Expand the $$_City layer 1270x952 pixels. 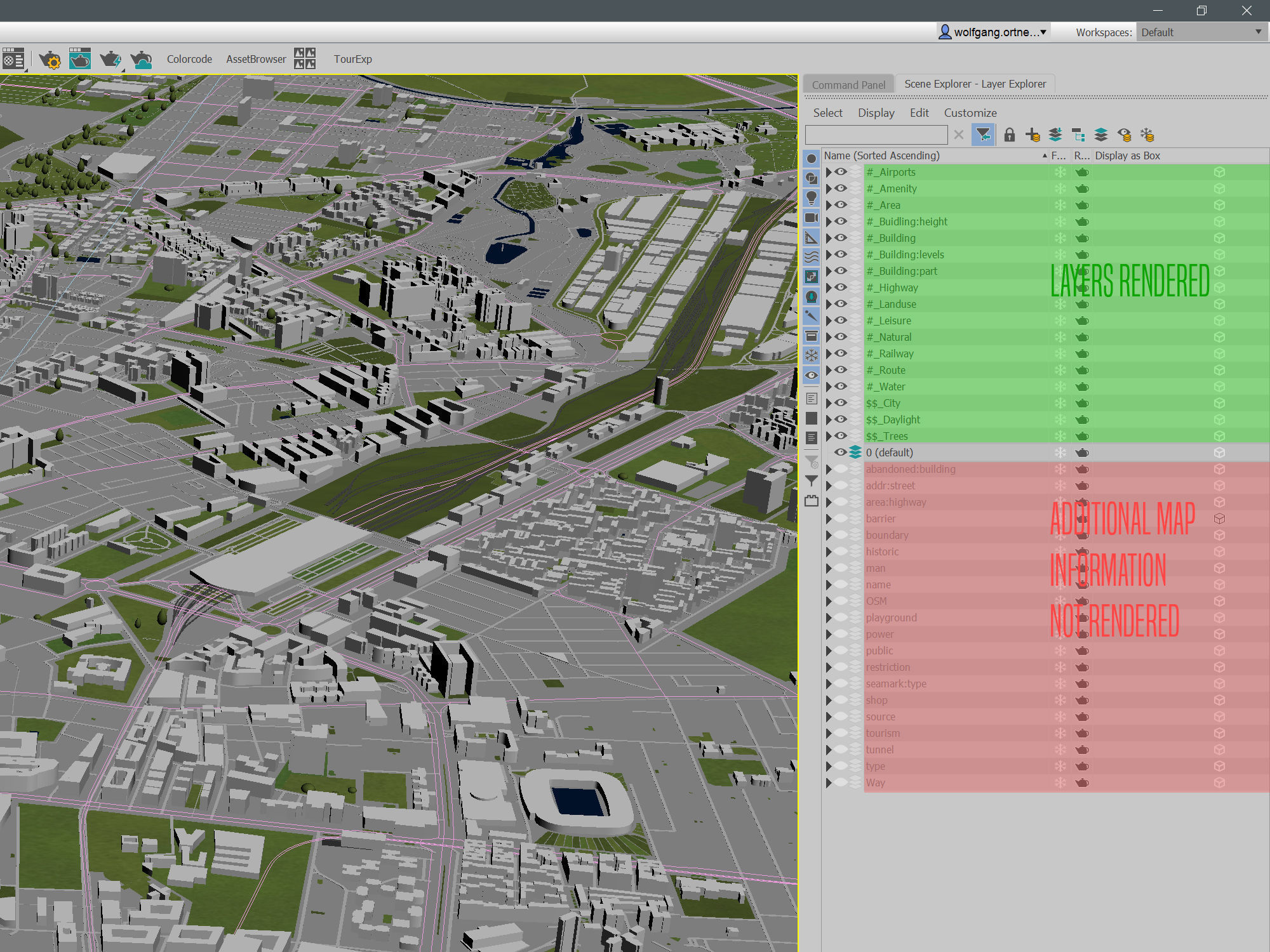point(829,403)
